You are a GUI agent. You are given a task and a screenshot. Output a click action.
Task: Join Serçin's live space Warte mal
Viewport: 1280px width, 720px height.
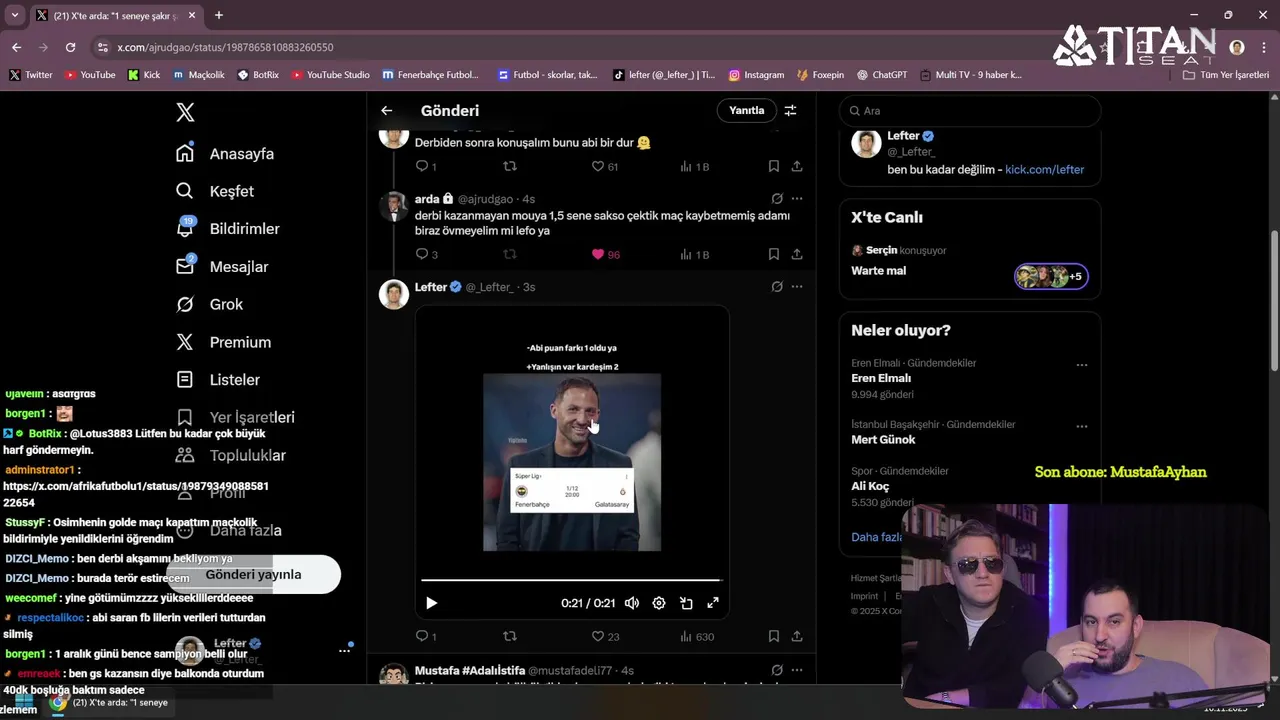(x=970, y=263)
